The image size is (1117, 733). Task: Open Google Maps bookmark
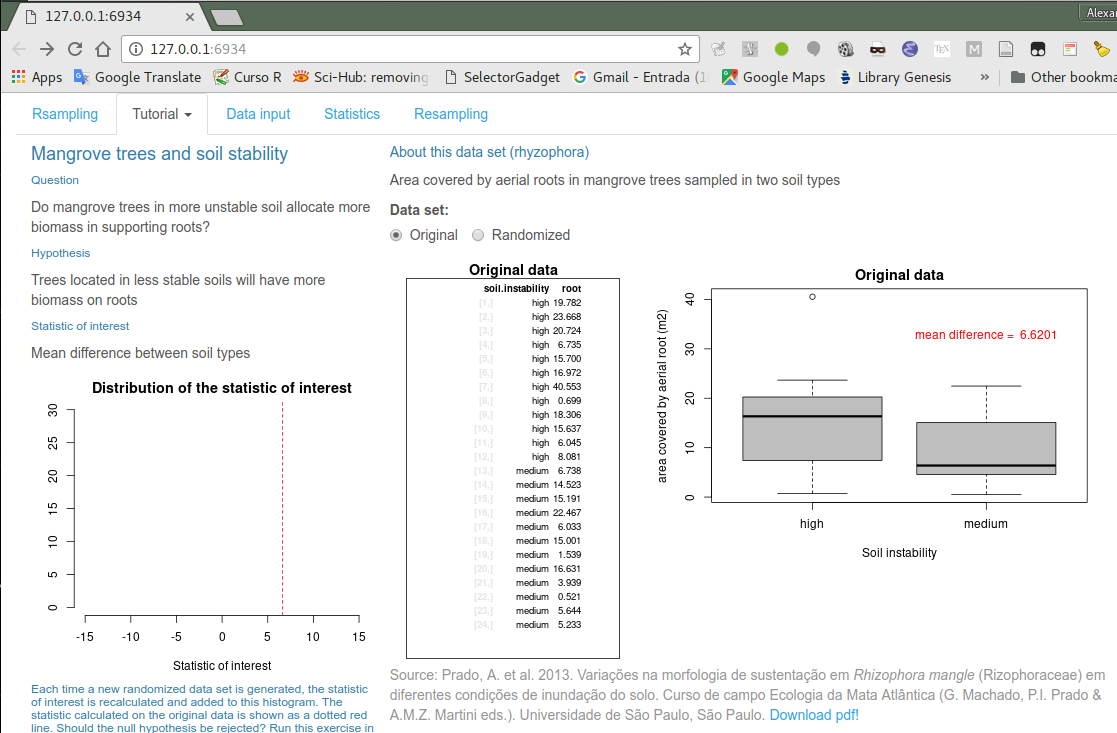coord(773,77)
